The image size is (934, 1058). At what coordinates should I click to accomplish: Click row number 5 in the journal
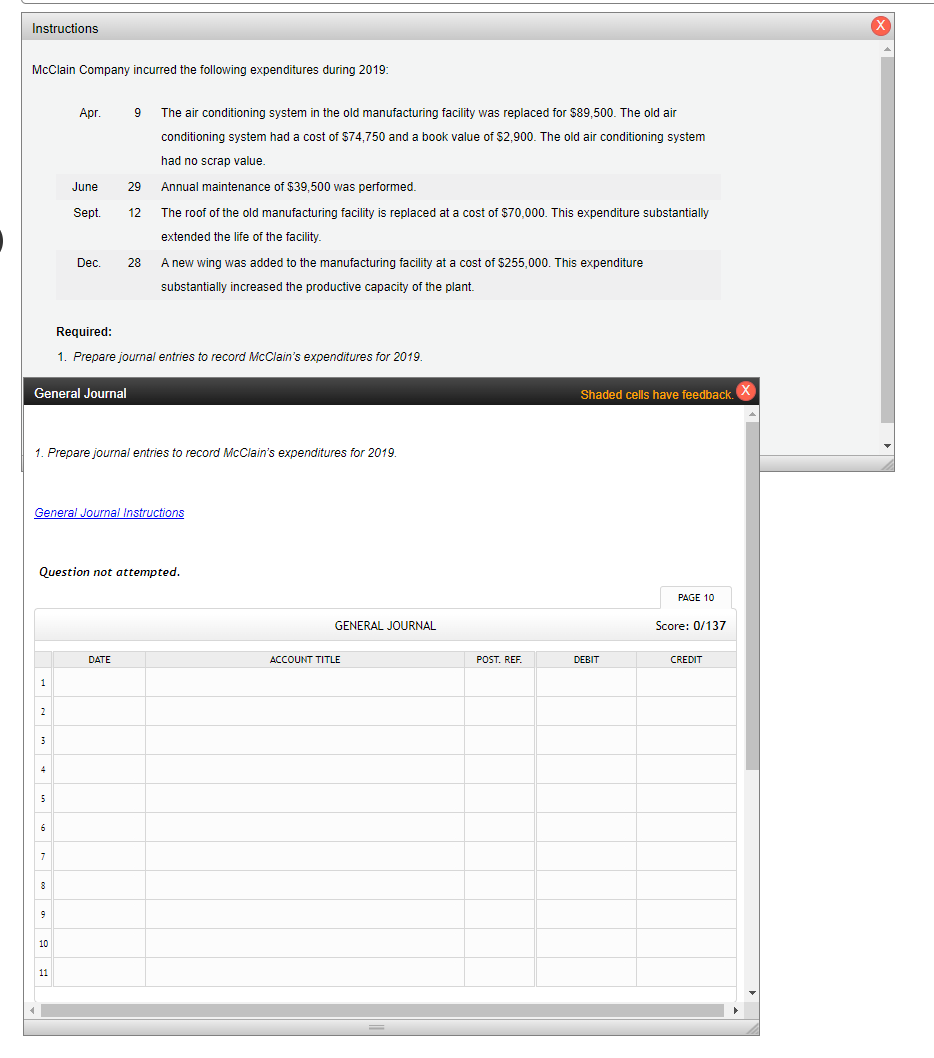[x=41, y=798]
